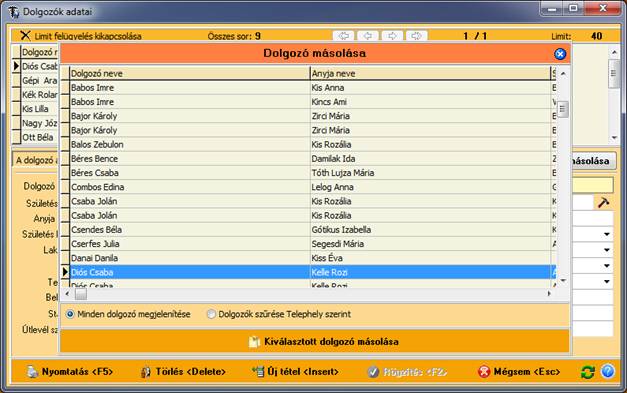
Task: Click the Törlés <Delete> button
Action: tap(183, 372)
